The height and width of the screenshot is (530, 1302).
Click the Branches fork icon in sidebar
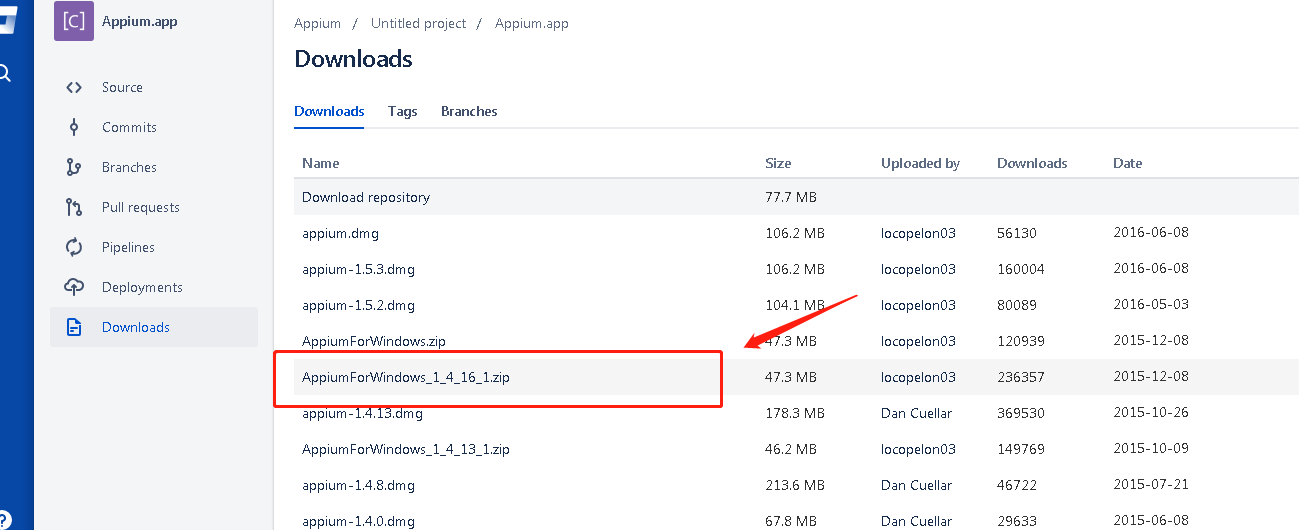point(74,167)
